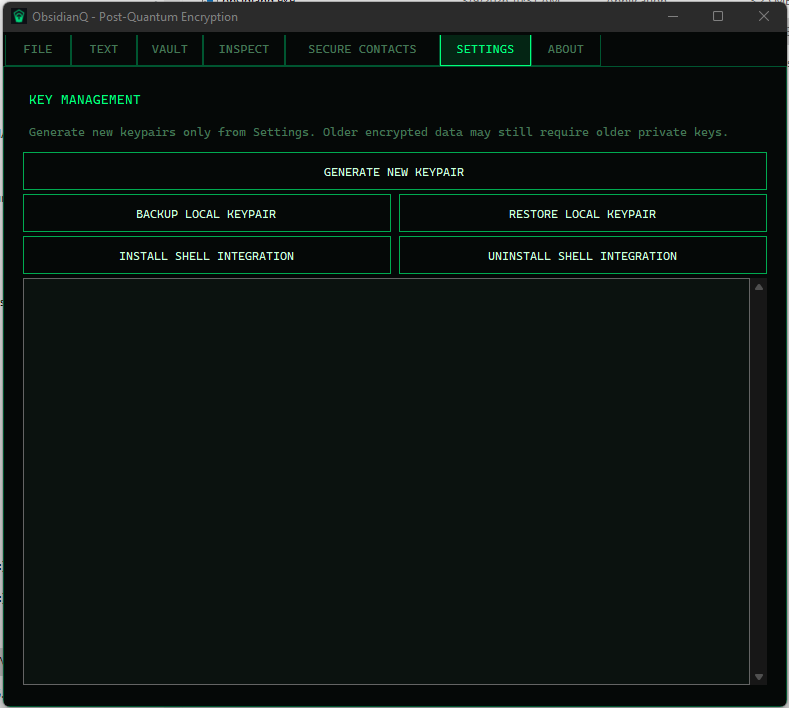Click the ObsidianQ shield icon in title bar
Screen dimensions: 789x708
point(19,17)
